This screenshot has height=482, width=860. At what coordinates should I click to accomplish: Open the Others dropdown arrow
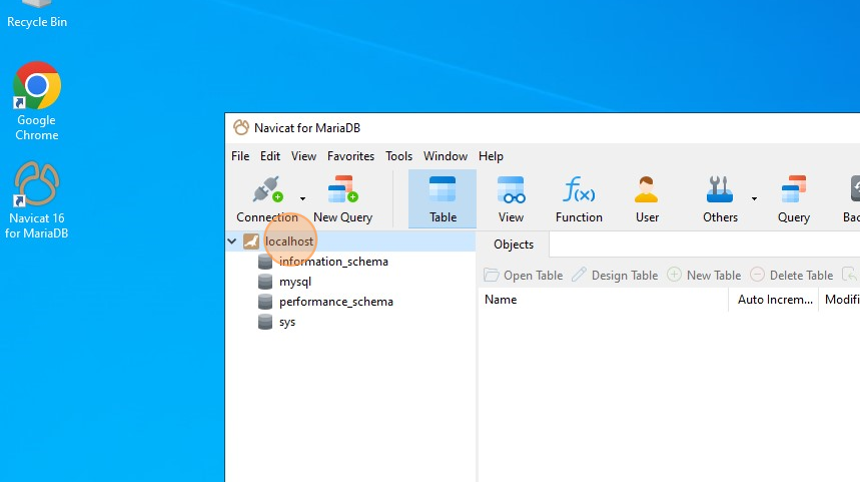pyautogui.click(x=754, y=199)
